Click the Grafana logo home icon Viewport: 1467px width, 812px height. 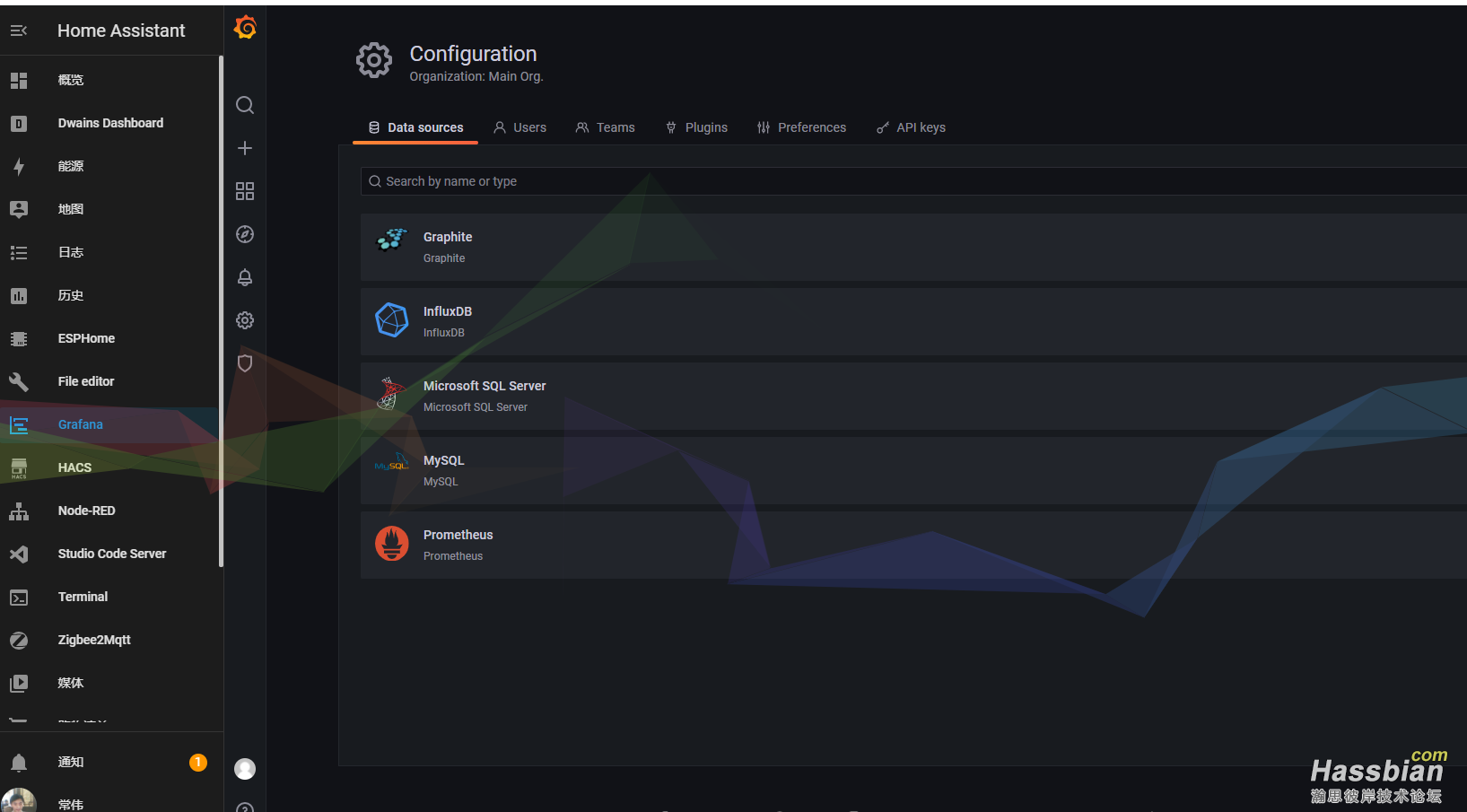tap(245, 28)
